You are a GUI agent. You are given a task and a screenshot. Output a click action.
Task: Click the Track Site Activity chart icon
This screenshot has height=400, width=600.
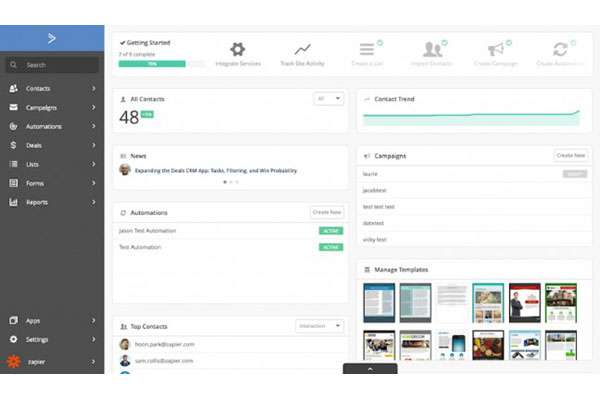302,49
